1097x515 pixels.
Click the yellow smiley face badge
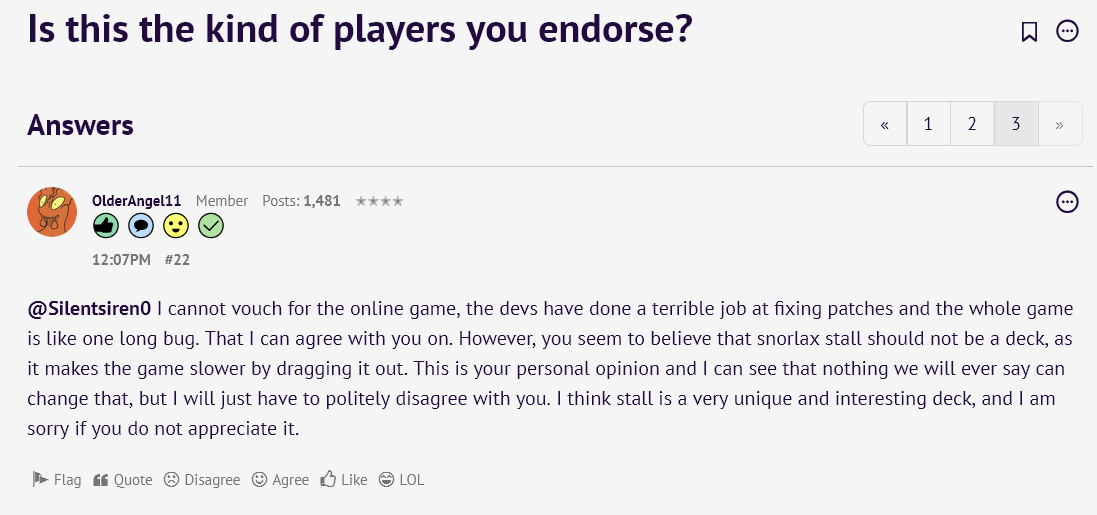pos(176,227)
